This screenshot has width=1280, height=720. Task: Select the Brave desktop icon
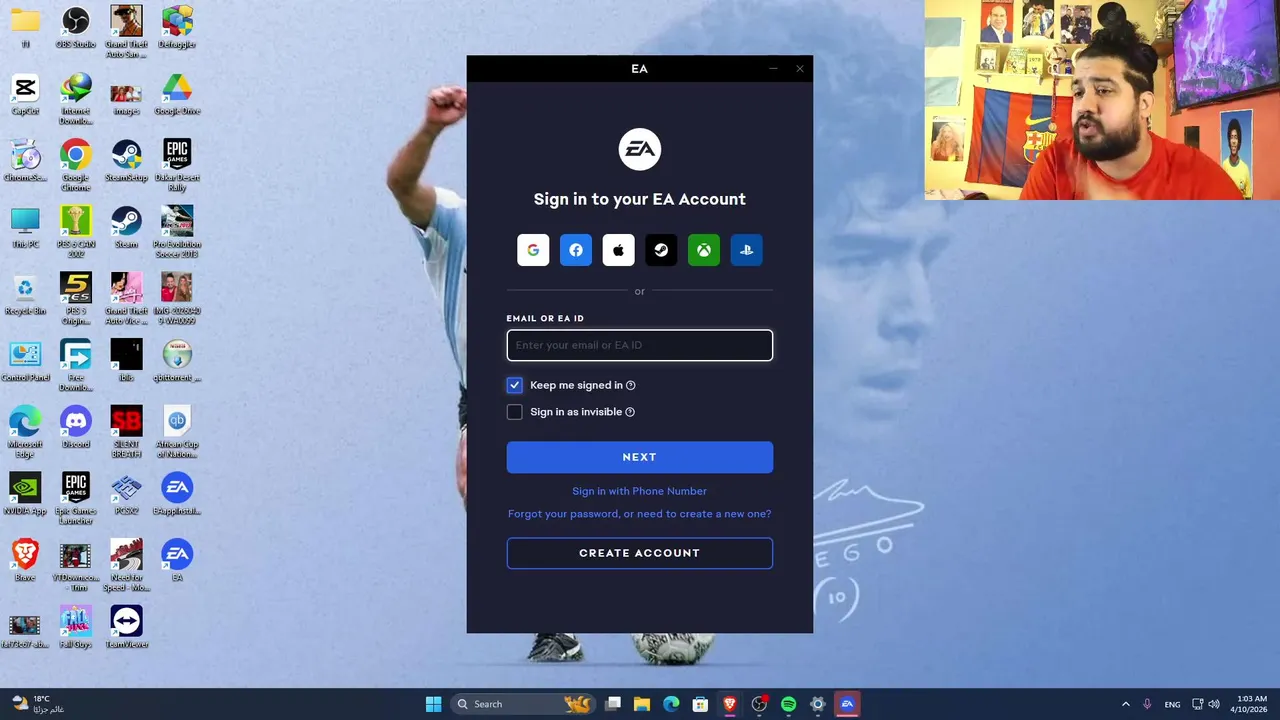[x=25, y=561]
